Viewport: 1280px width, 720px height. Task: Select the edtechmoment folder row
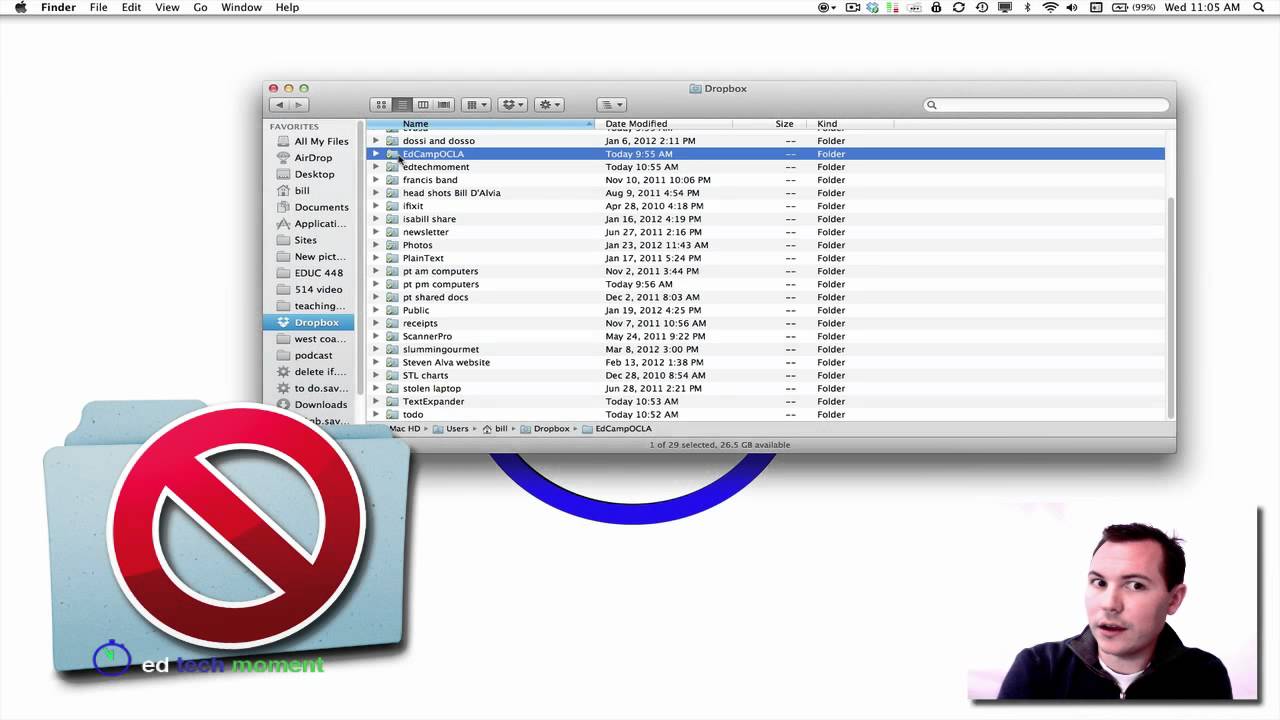[765, 167]
